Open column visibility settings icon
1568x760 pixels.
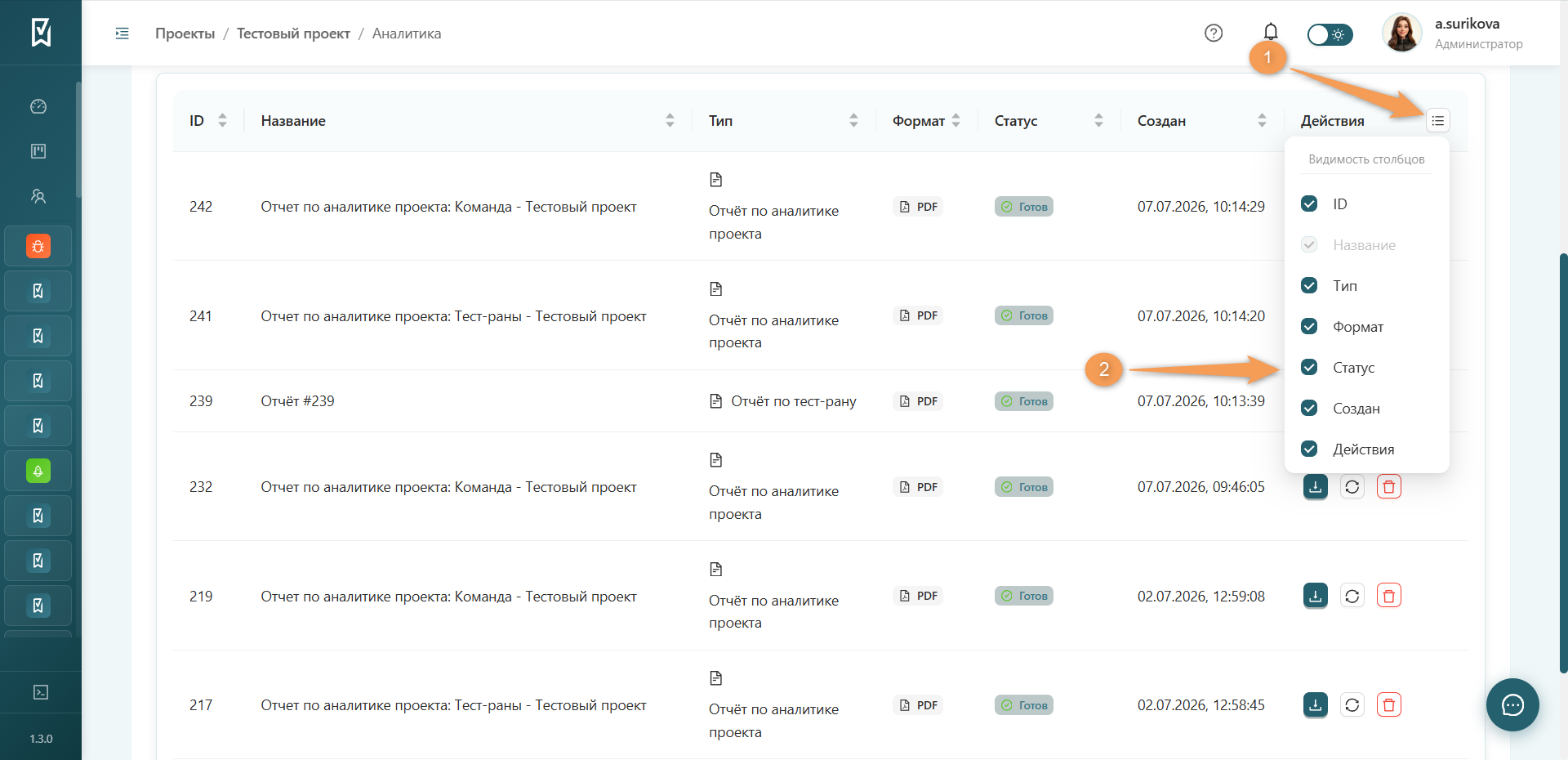click(1437, 121)
